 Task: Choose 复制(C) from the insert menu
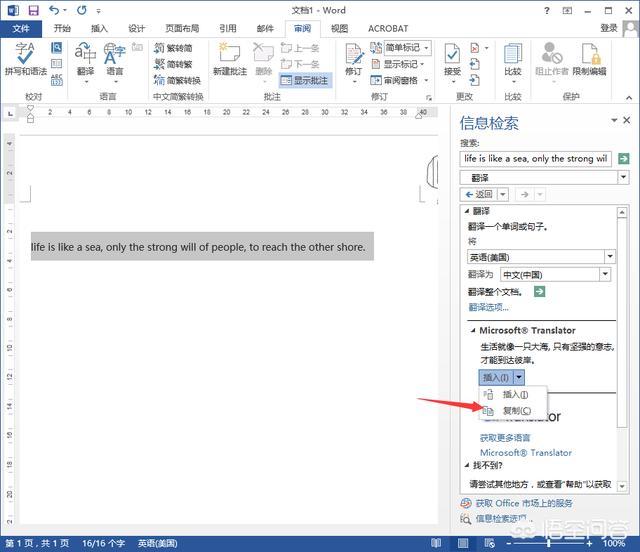click(516, 411)
